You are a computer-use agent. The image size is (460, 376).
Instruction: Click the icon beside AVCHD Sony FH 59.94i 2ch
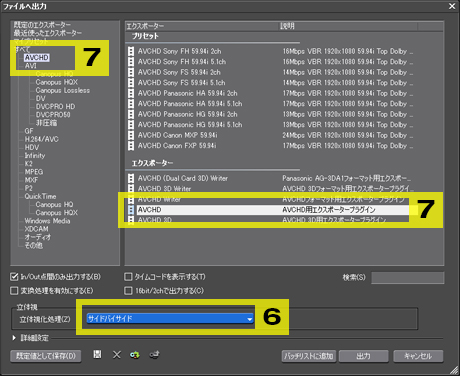131,51
